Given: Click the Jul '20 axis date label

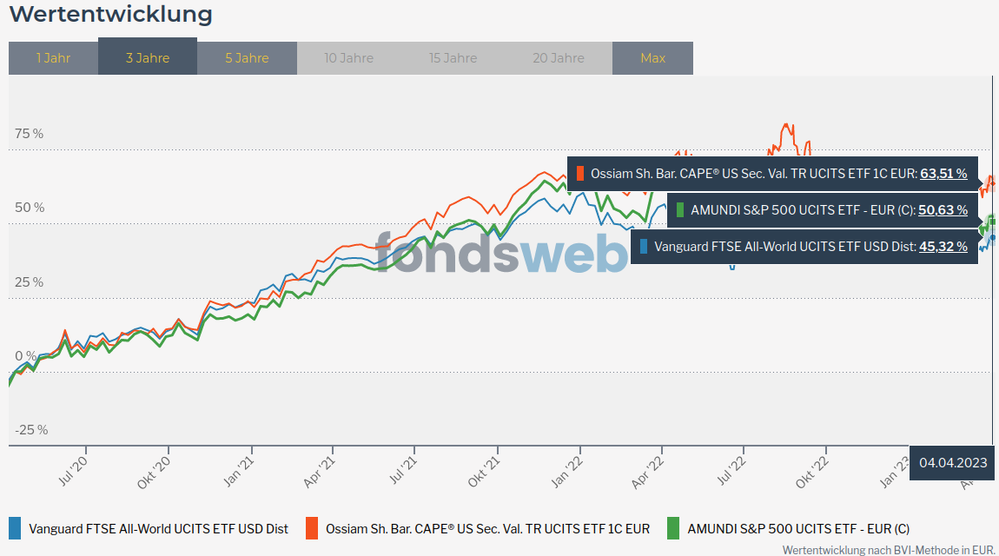Looking at the screenshot, I should (x=73, y=471).
